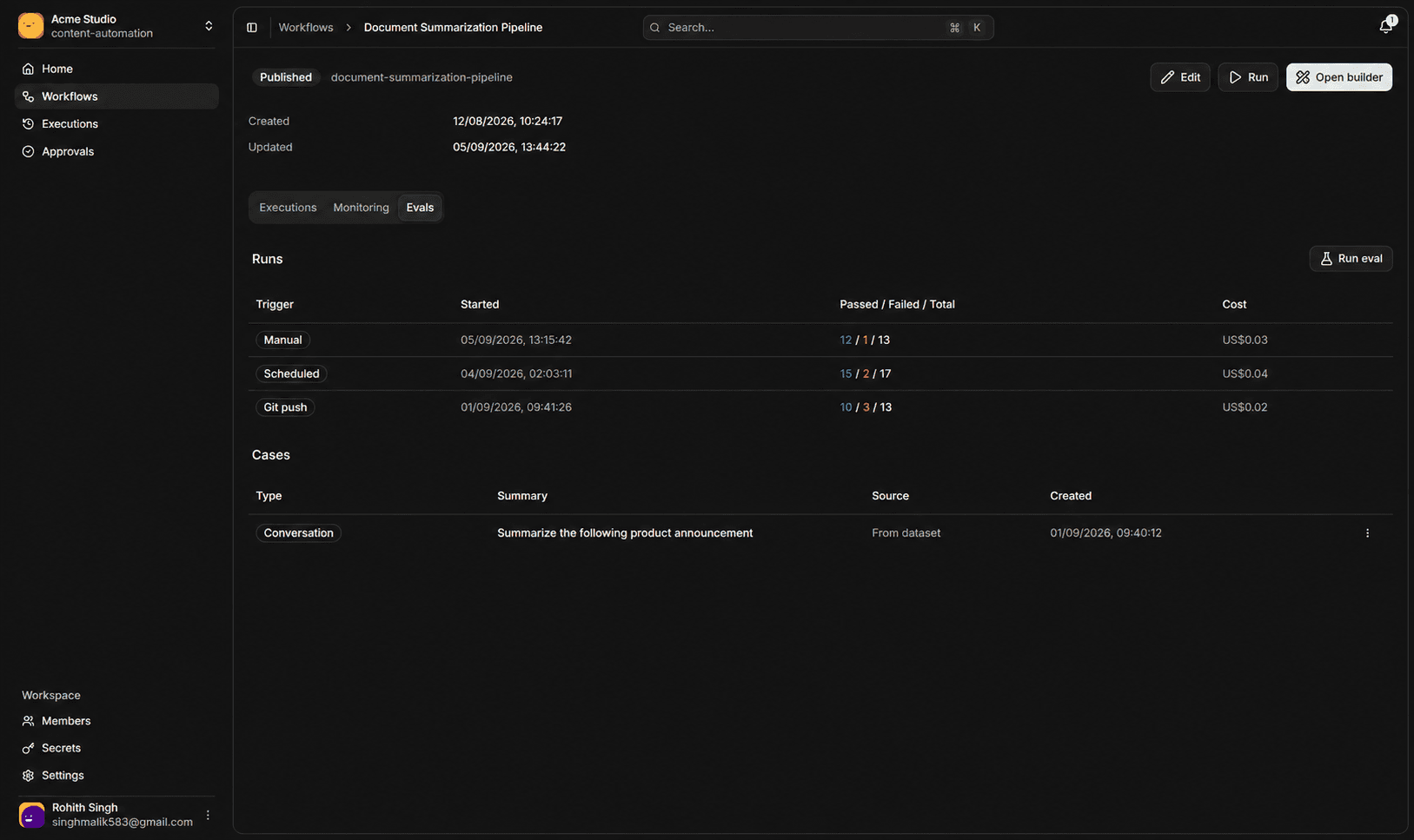
Task: Toggle the sidebar panel icon
Action: pyautogui.click(x=252, y=28)
